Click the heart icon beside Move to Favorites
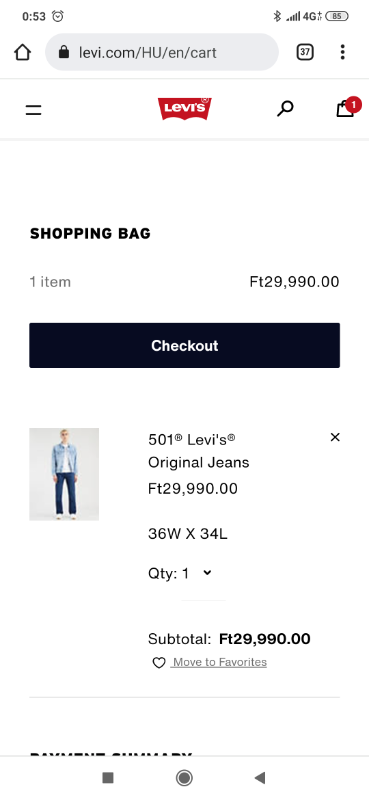The width and height of the screenshot is (369, 800). (159, 662)
